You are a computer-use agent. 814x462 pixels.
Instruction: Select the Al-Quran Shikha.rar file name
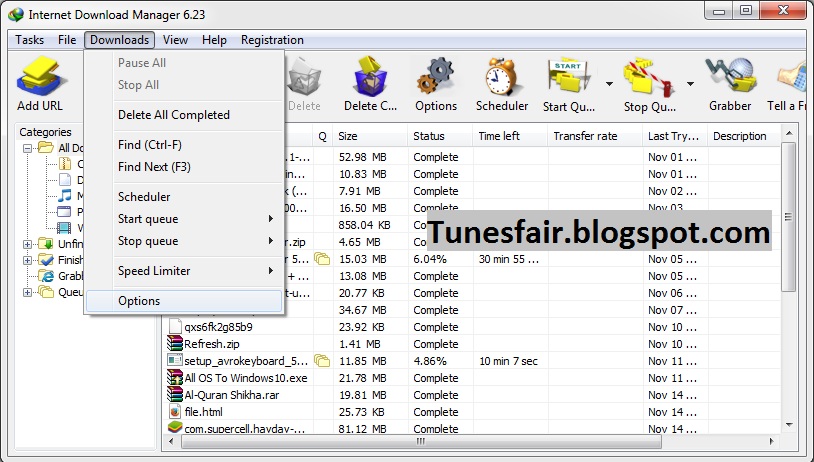click(x=232, y=395)
